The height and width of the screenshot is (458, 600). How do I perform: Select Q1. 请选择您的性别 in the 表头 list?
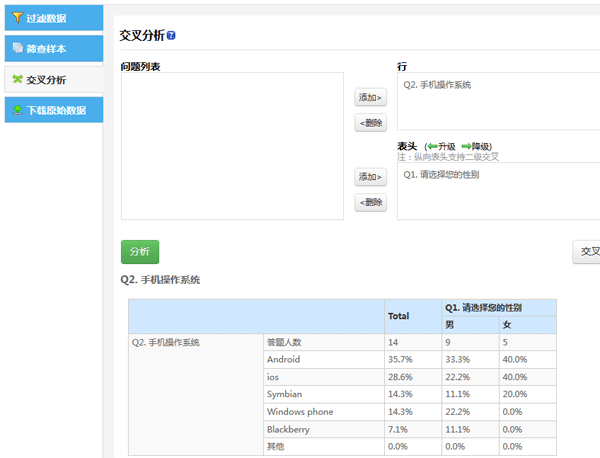click(x=441, y=175)
